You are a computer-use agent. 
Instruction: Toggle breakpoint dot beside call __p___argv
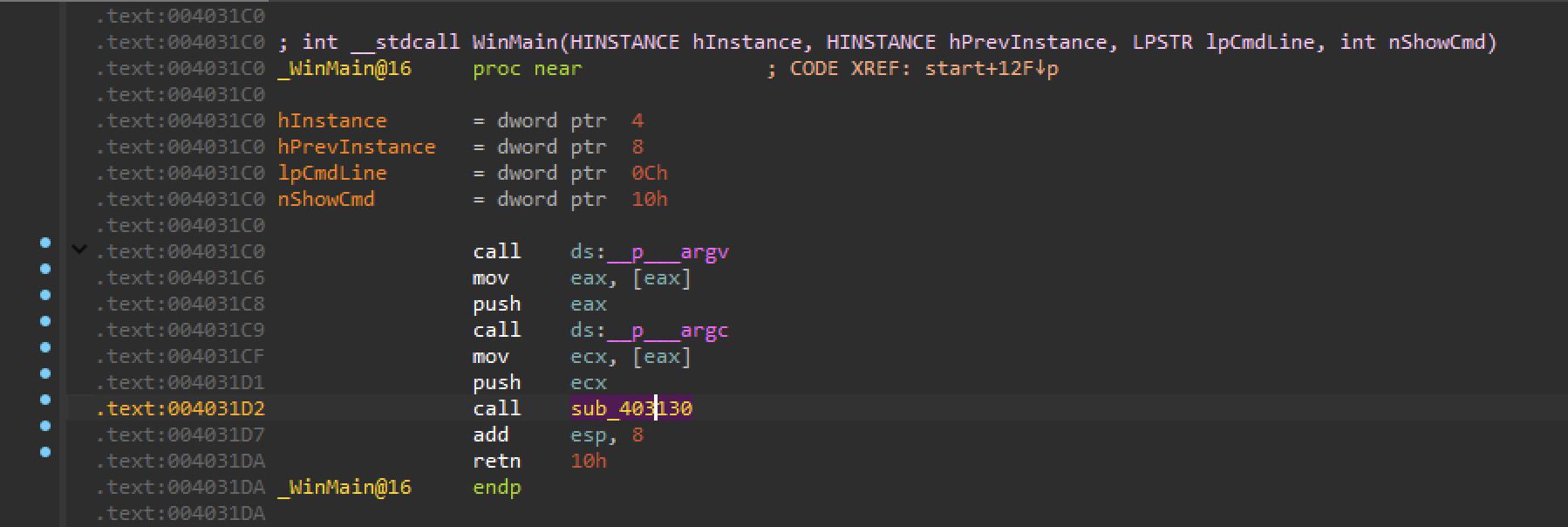pos(45,243)
